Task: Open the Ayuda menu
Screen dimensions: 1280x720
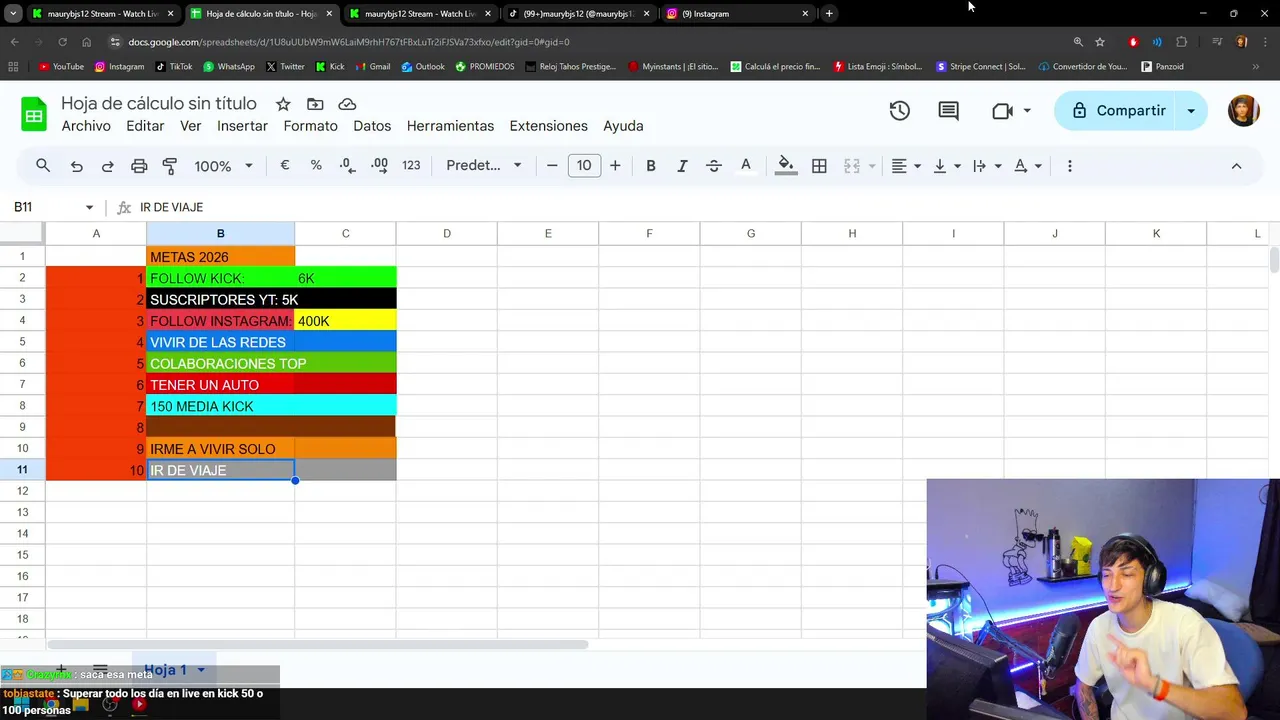Action: click(x=623, y=126)
